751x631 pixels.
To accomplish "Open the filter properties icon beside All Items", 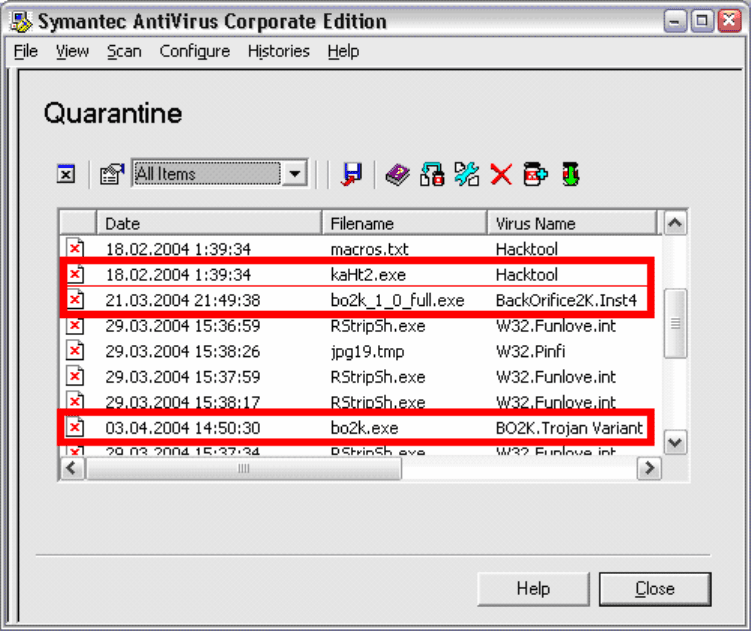I will (111, 173).
